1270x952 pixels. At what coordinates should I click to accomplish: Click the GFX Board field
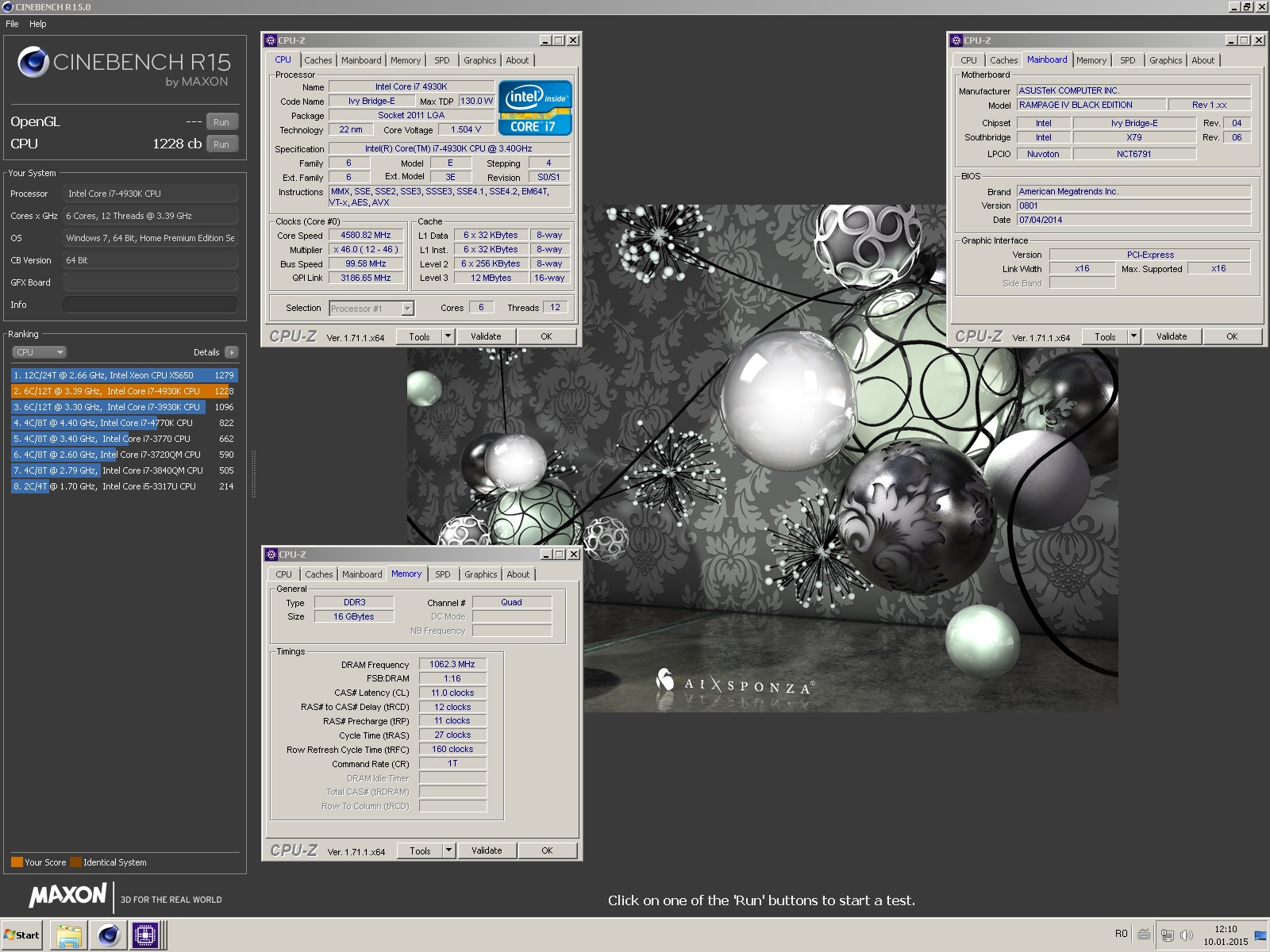(150, 282)
